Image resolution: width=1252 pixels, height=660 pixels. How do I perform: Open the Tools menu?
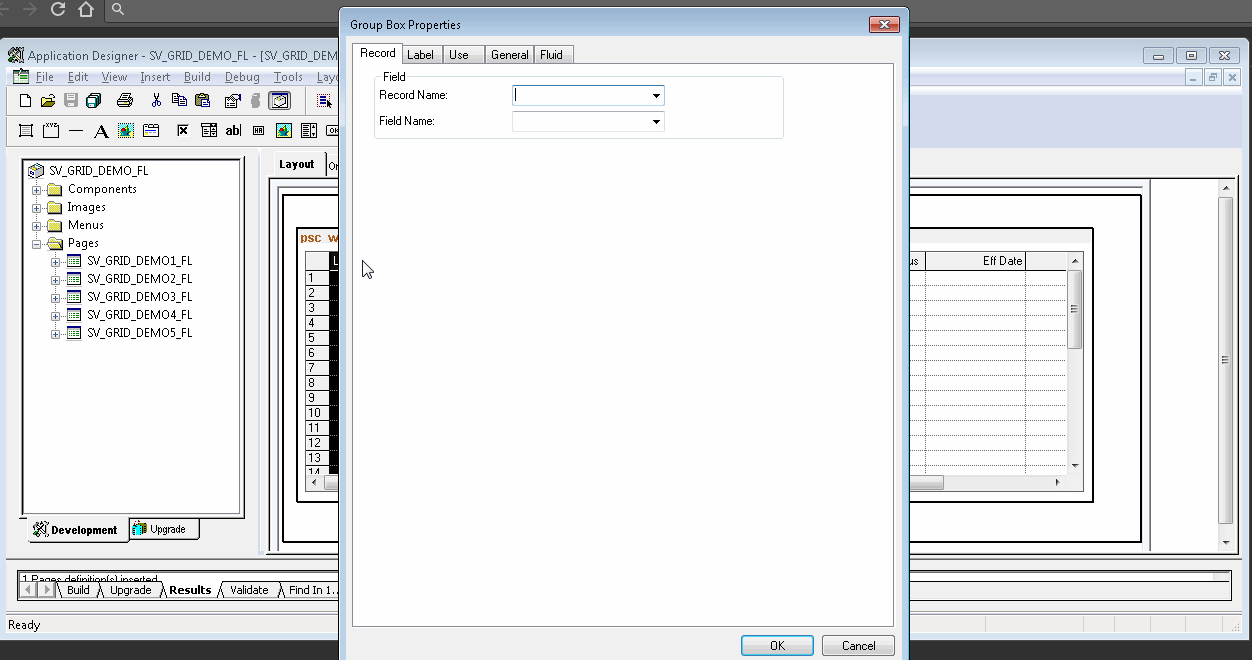pyautogui.click(x=288, y=76)
